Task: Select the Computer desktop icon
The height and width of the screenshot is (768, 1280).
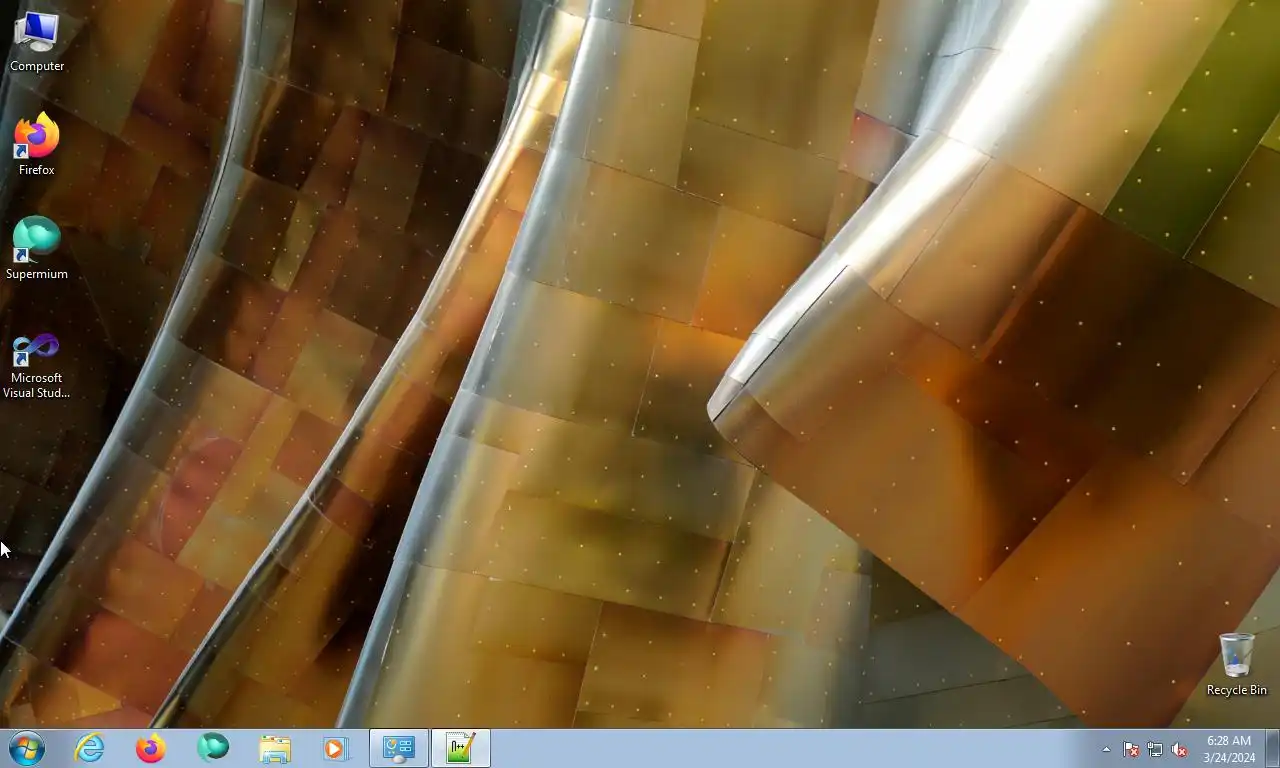Action: pos(37,42)
